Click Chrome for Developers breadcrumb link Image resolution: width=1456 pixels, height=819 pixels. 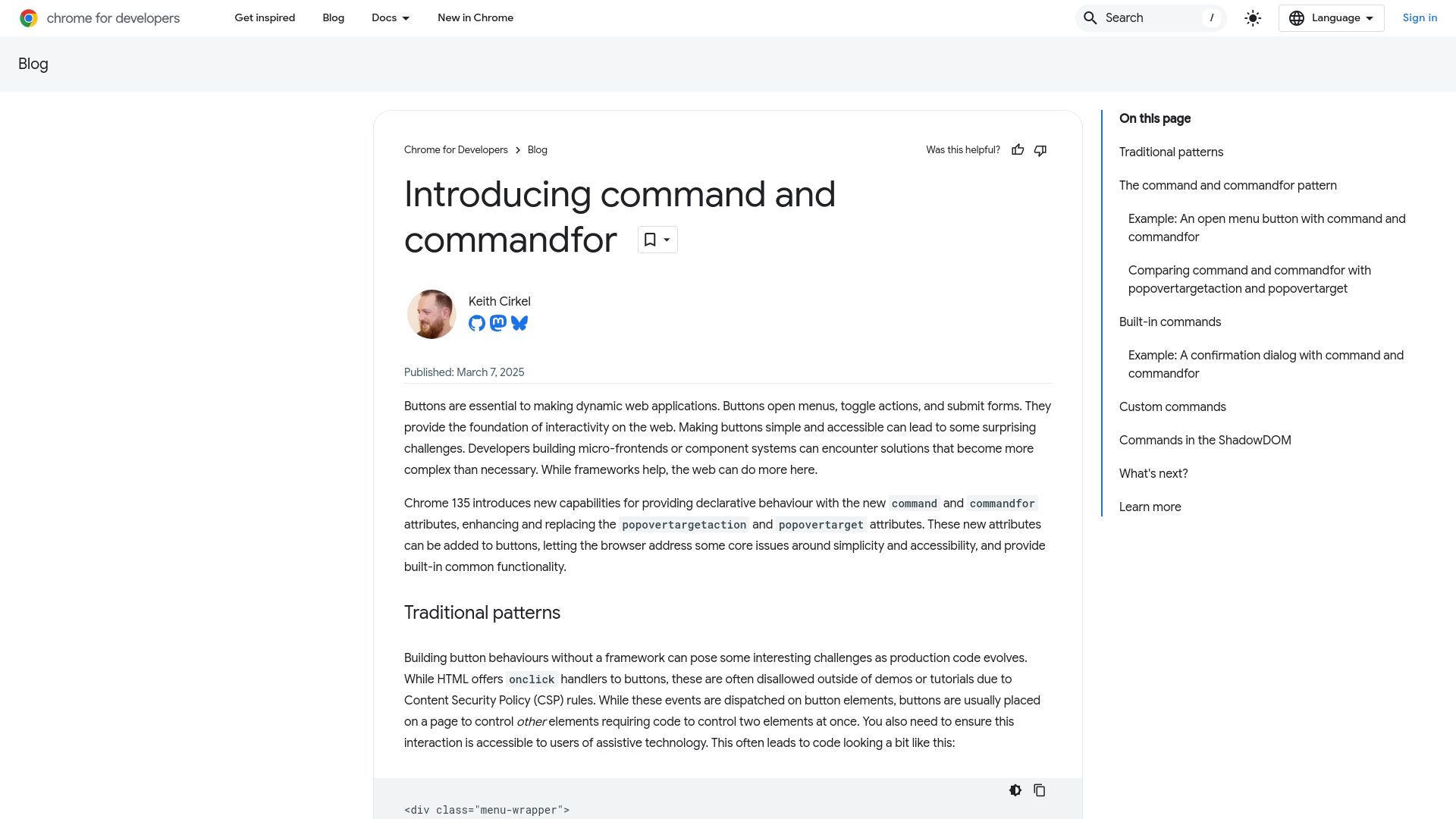pos(456,150)
